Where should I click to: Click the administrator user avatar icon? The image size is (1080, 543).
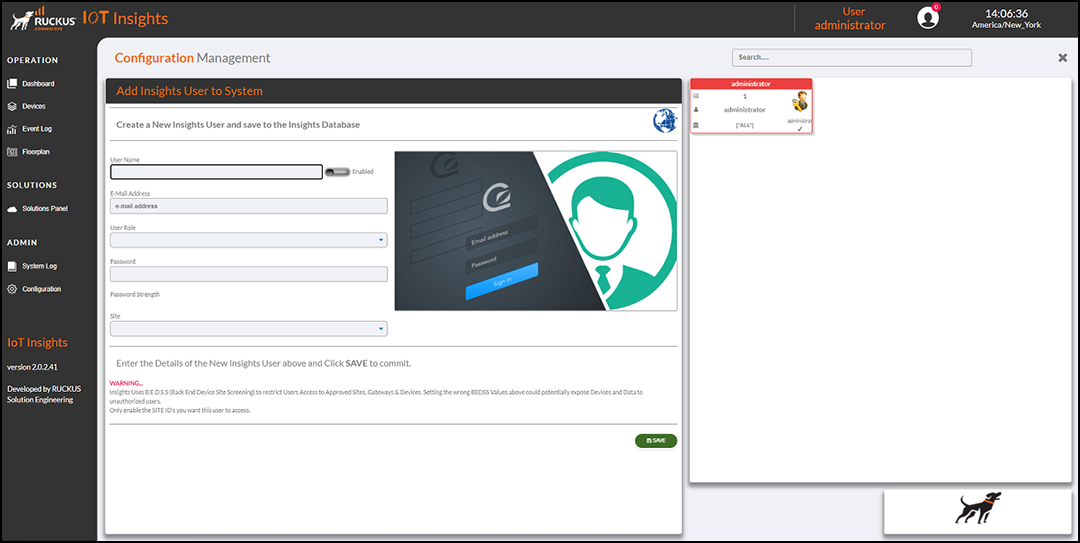[800, 101]
